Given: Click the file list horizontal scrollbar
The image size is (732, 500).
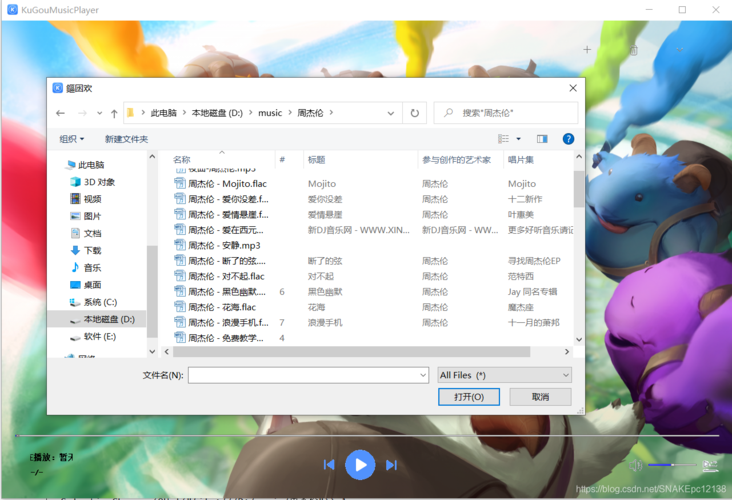Looking at the screenshot, I should pos(351,352).
